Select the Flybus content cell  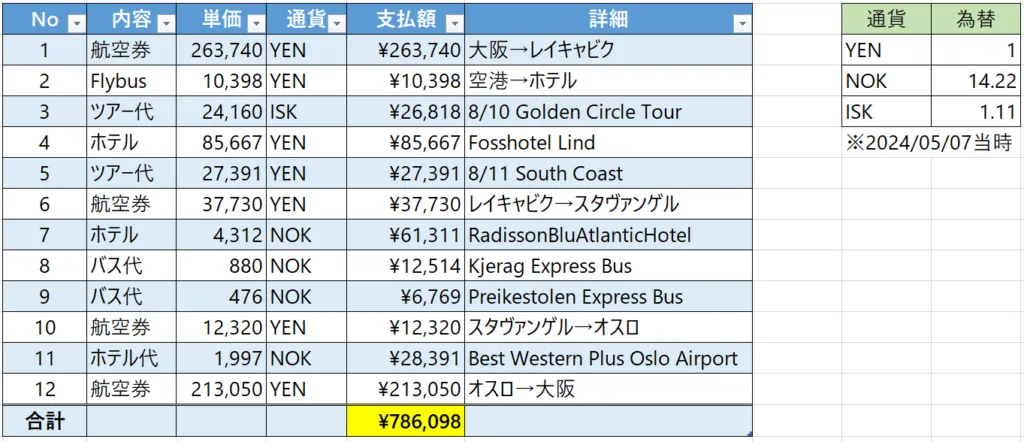[x=131, y=80]
